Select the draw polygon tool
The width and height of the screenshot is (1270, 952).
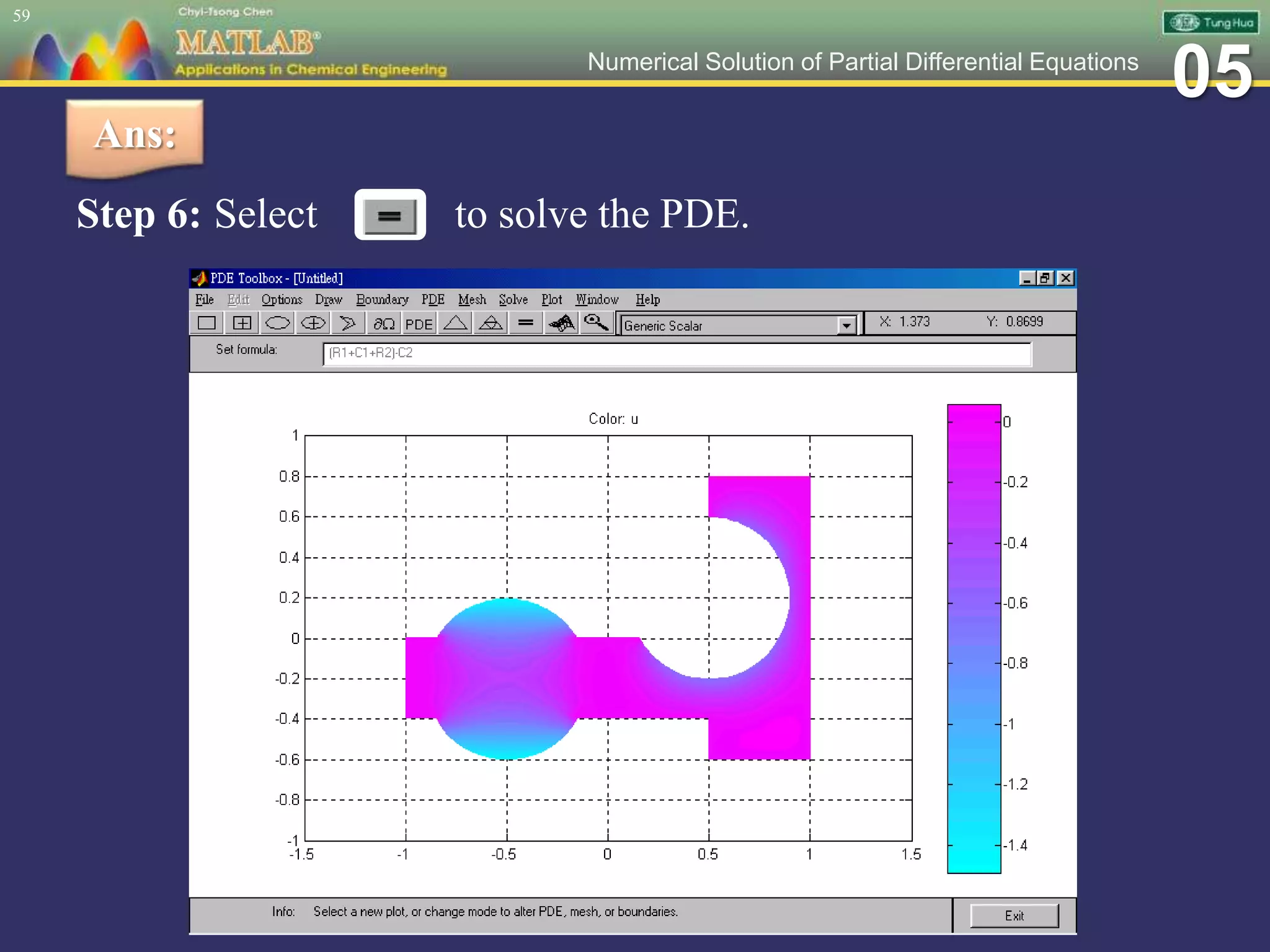click(x=348, y=323)
